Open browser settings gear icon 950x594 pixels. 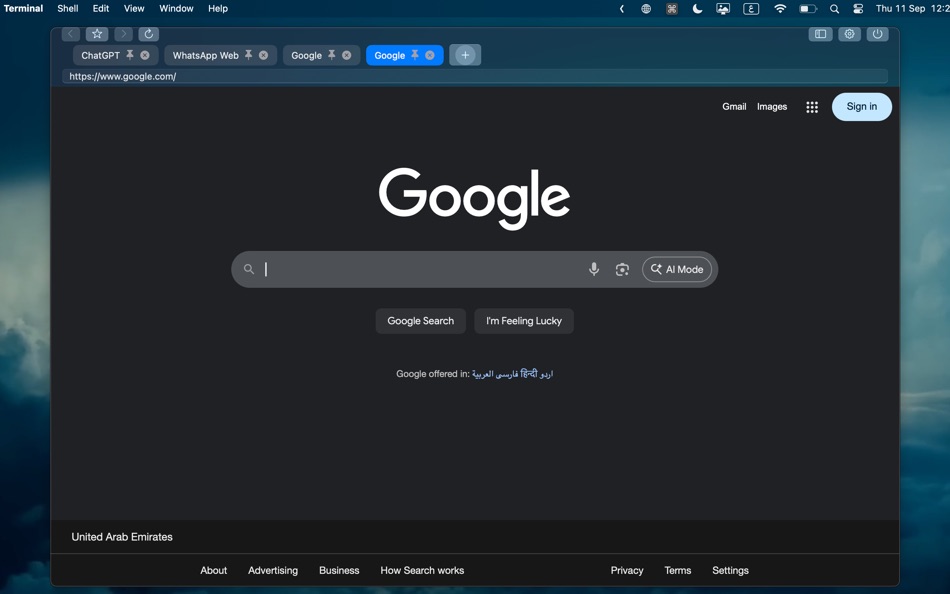pos(849,34)
